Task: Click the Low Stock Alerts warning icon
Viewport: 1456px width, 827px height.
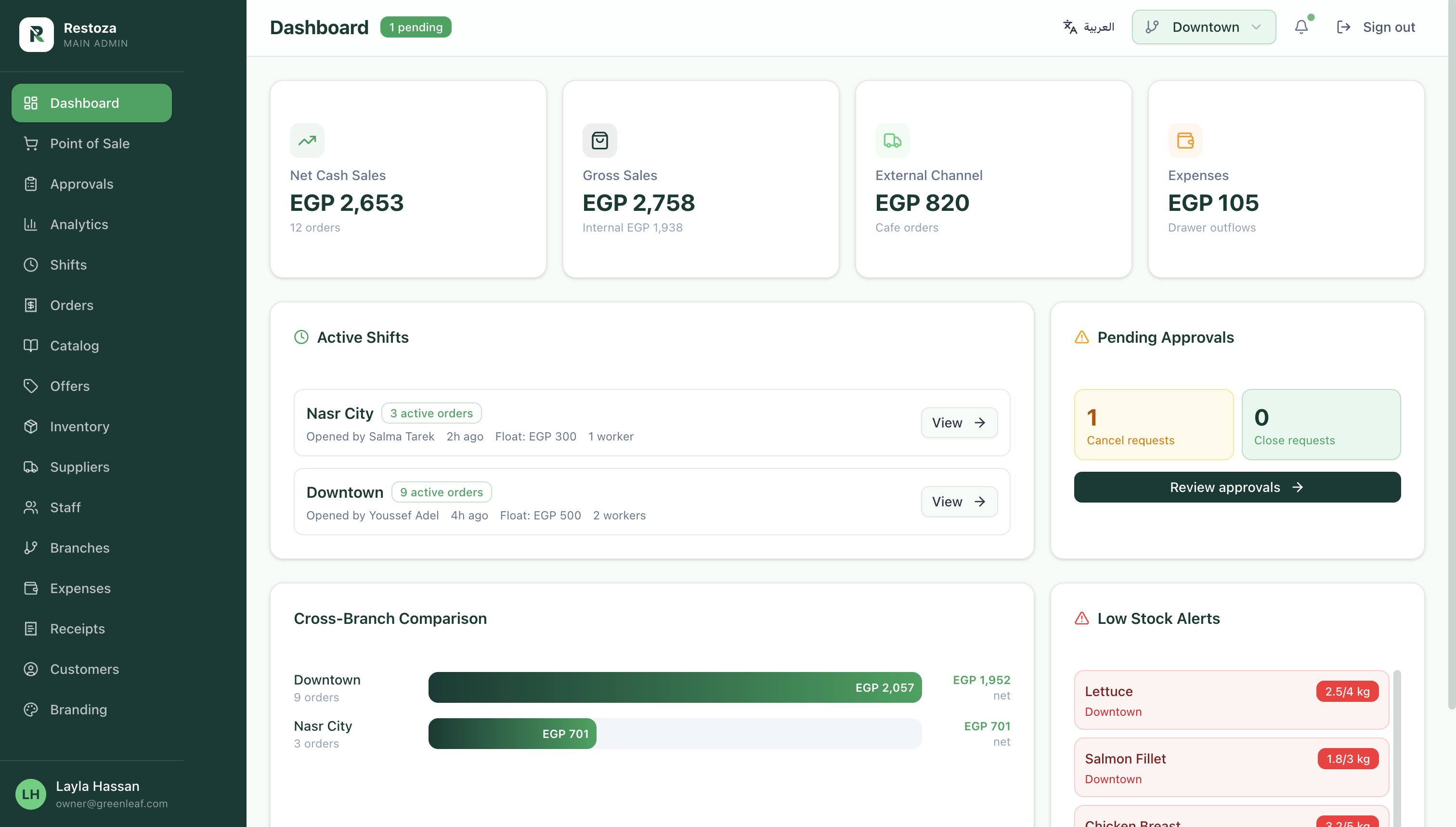Action: point(1082,619)
